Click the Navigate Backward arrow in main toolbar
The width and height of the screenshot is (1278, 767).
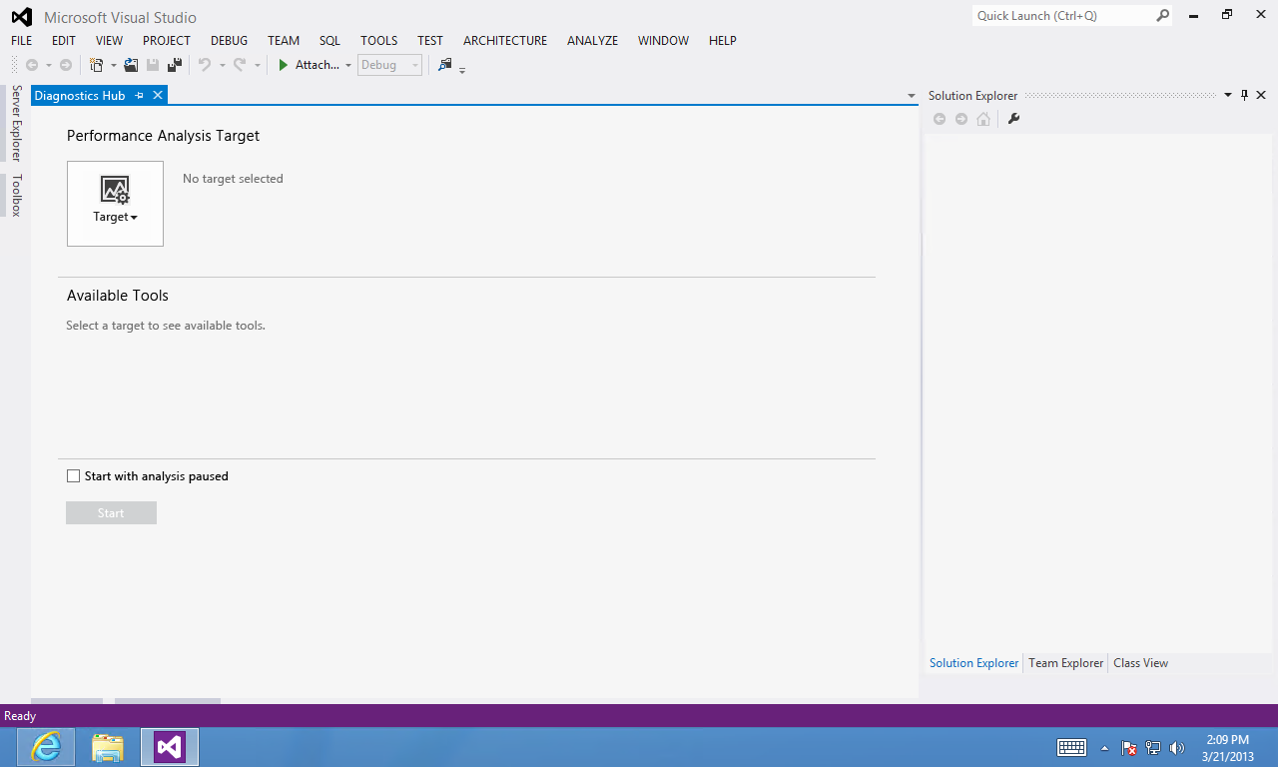coord(32,65)
